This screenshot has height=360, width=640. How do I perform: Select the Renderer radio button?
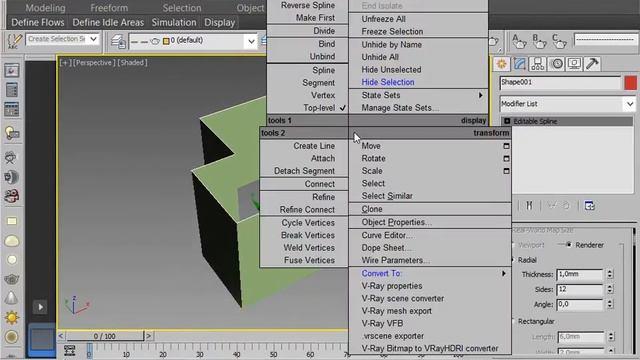point(569,245)
